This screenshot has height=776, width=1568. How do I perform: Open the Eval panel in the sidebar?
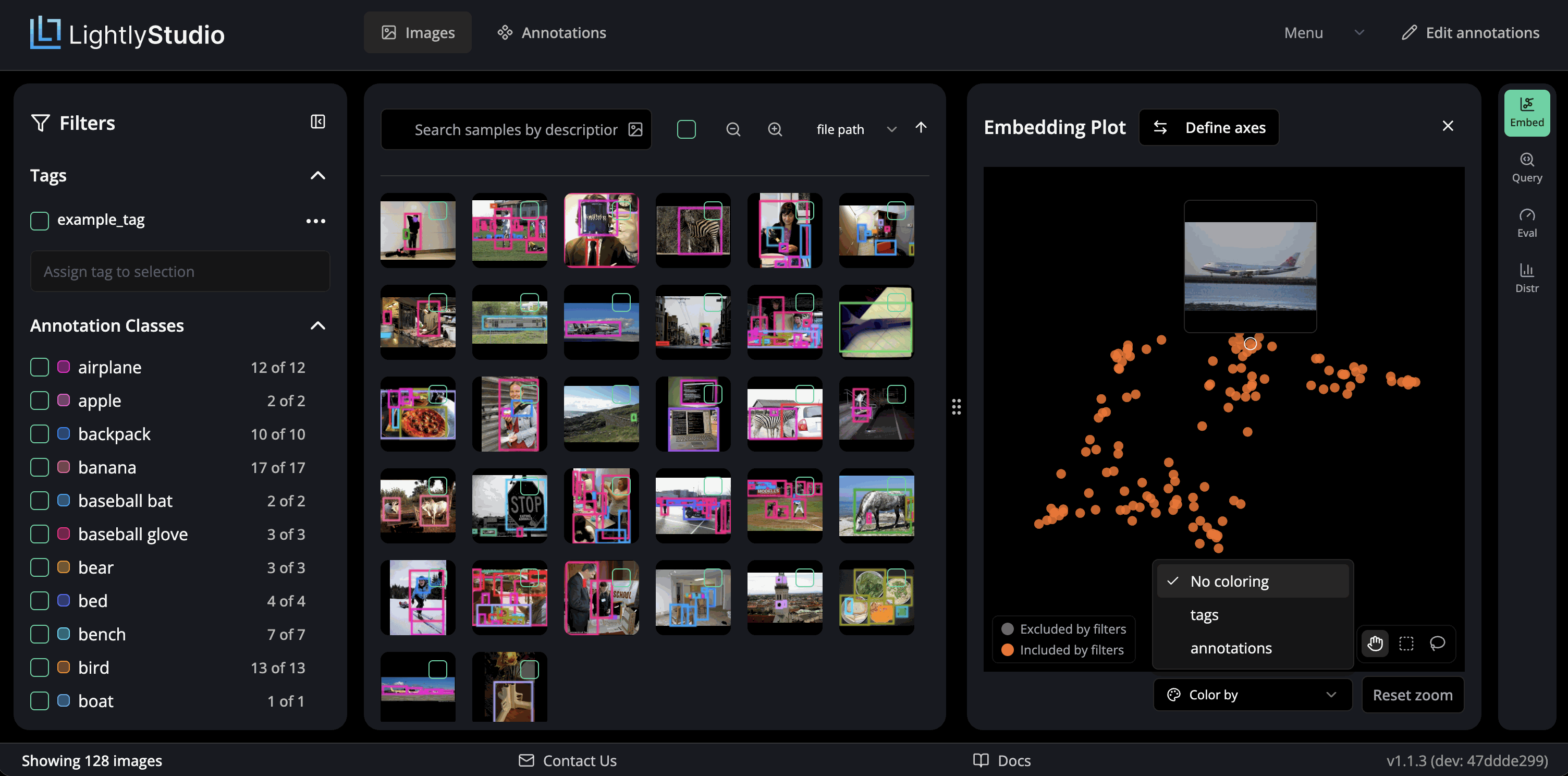click(x=1527, y=223)
